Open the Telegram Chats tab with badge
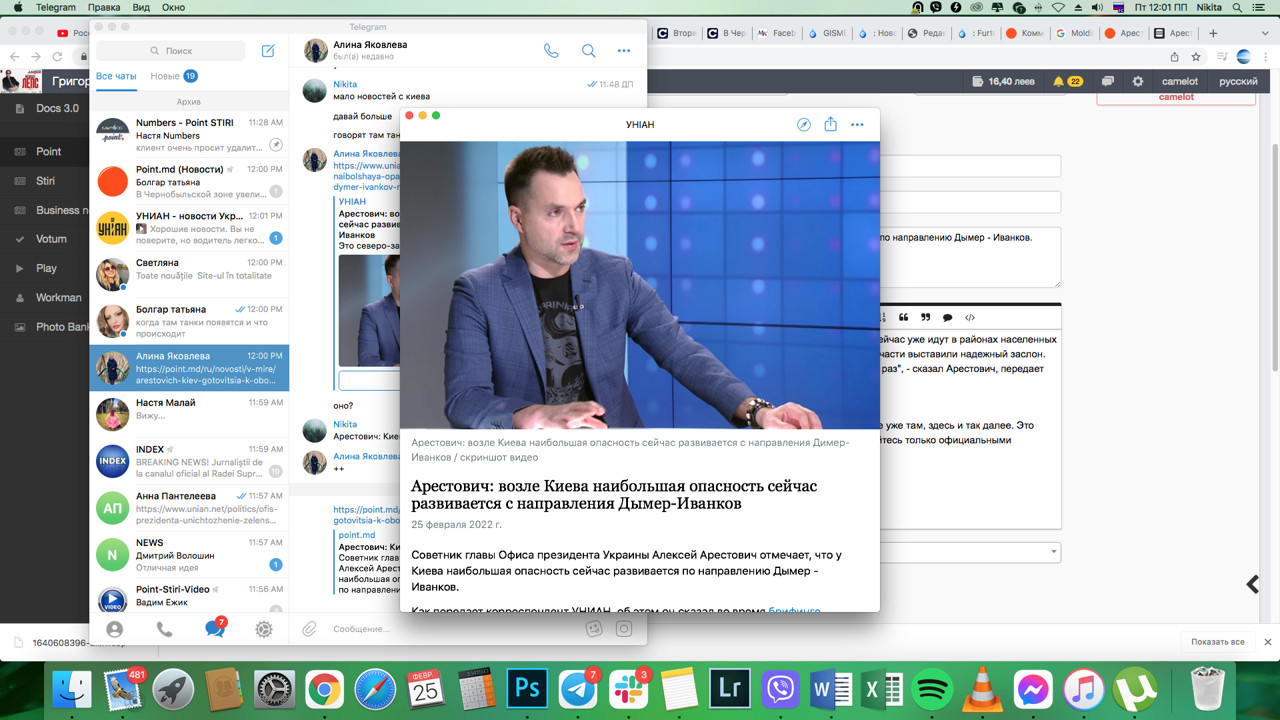Image resolution: width=1280 pixels, height=720 pixels. point(214,628)
